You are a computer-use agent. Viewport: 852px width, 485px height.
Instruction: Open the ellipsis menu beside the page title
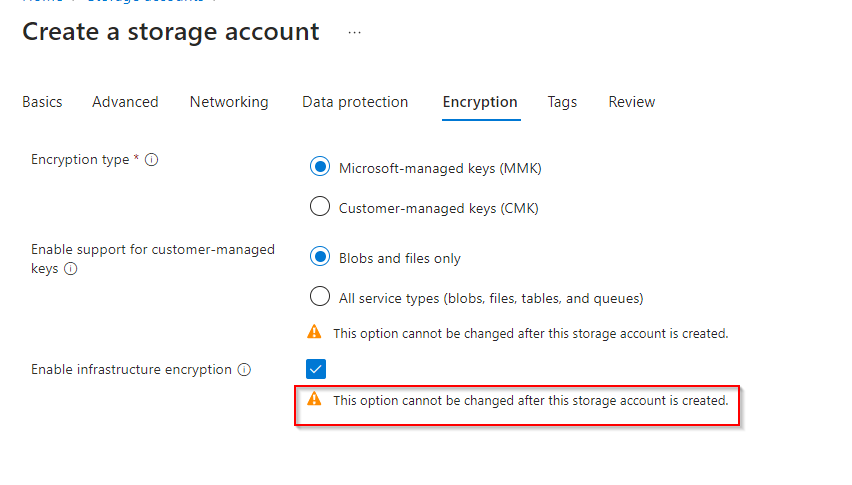tap(354, 33)
